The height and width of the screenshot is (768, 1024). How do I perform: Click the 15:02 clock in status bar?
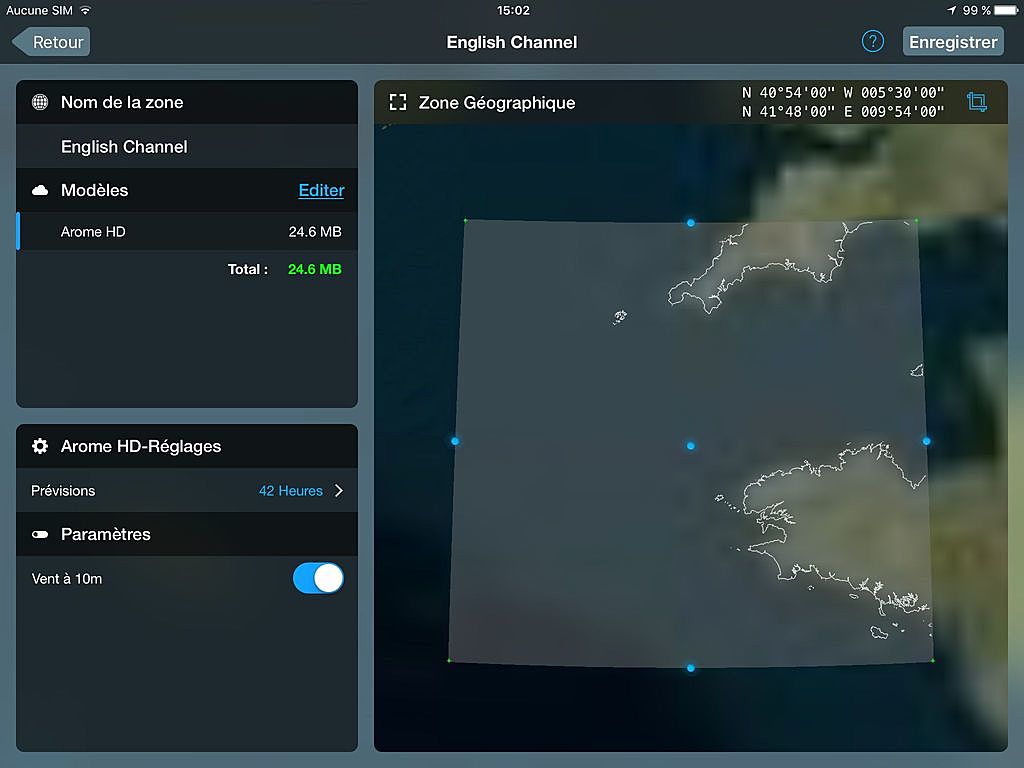tap(513, 10)
